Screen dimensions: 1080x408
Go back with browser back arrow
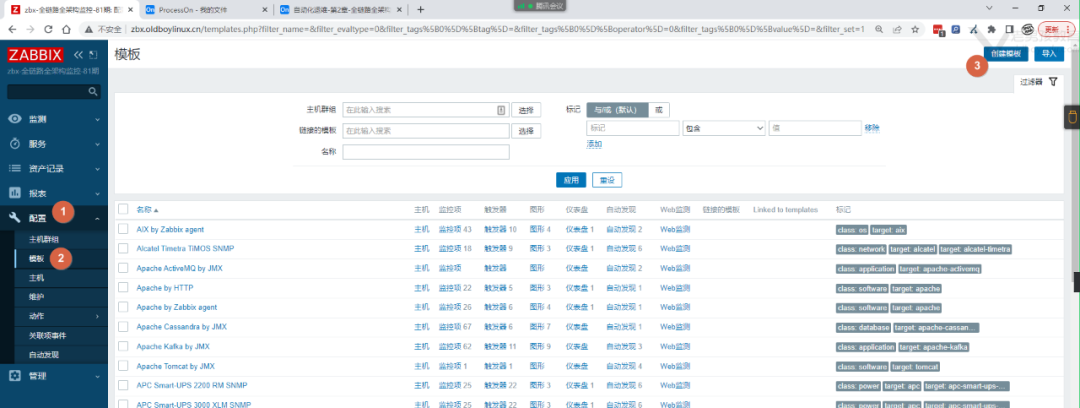[x=12, y=30]
